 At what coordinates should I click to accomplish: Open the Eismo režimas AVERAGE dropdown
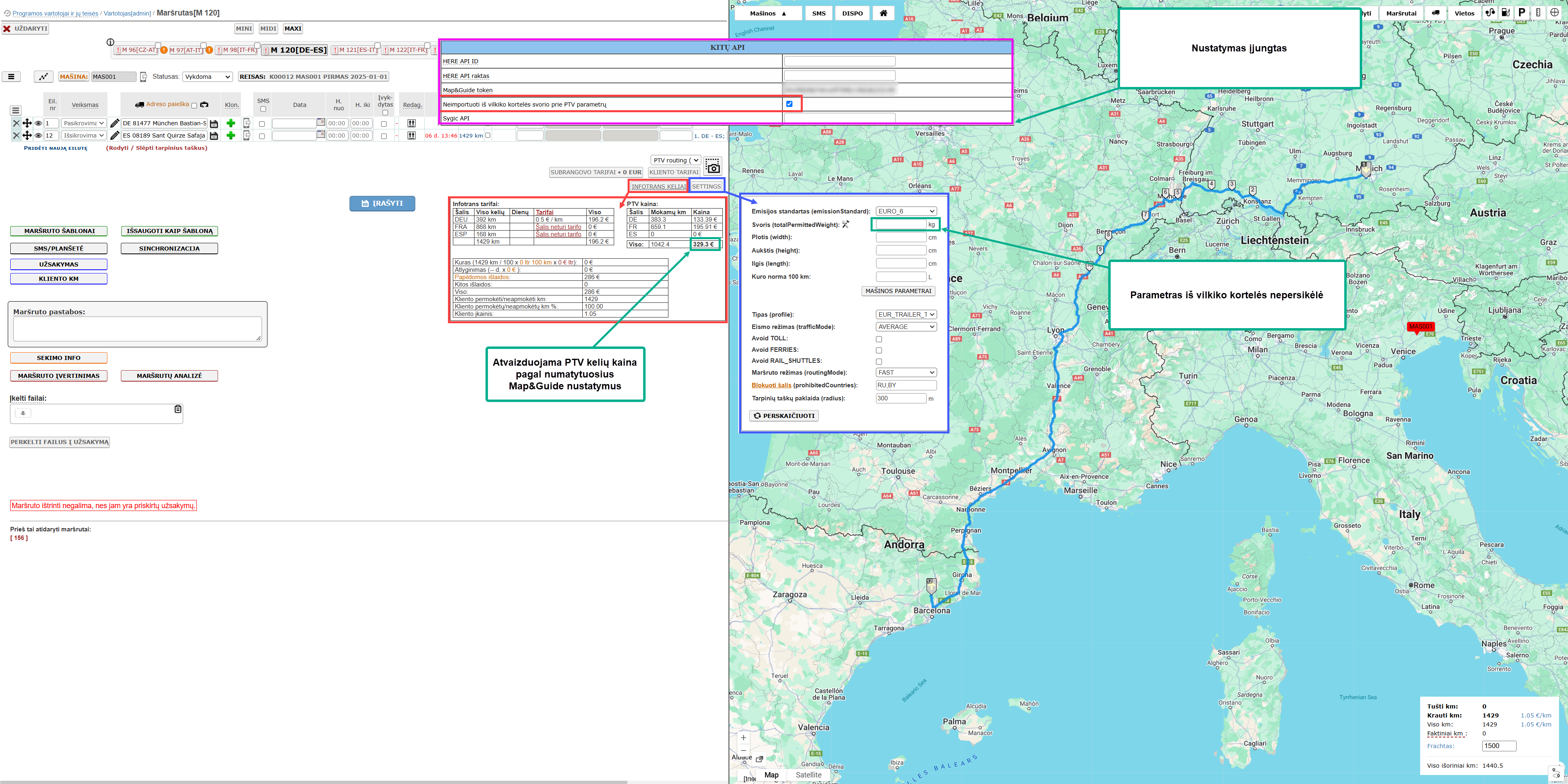[906, 326]
